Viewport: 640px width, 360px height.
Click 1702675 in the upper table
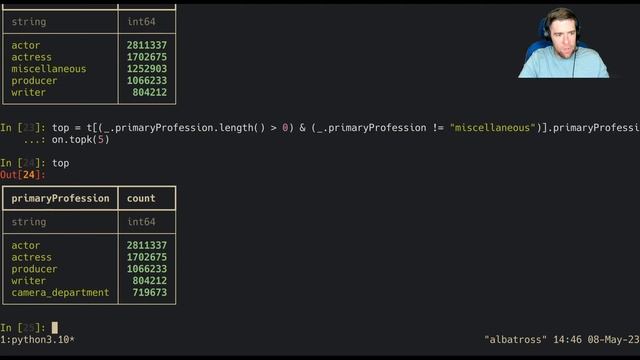(x=147, y=57)
